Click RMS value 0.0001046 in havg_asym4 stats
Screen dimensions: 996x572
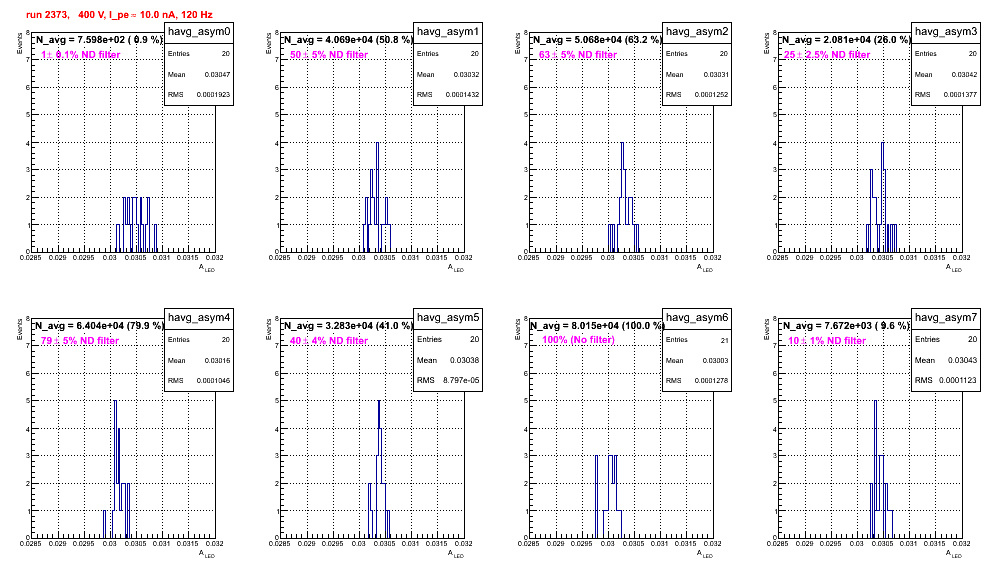213,381
